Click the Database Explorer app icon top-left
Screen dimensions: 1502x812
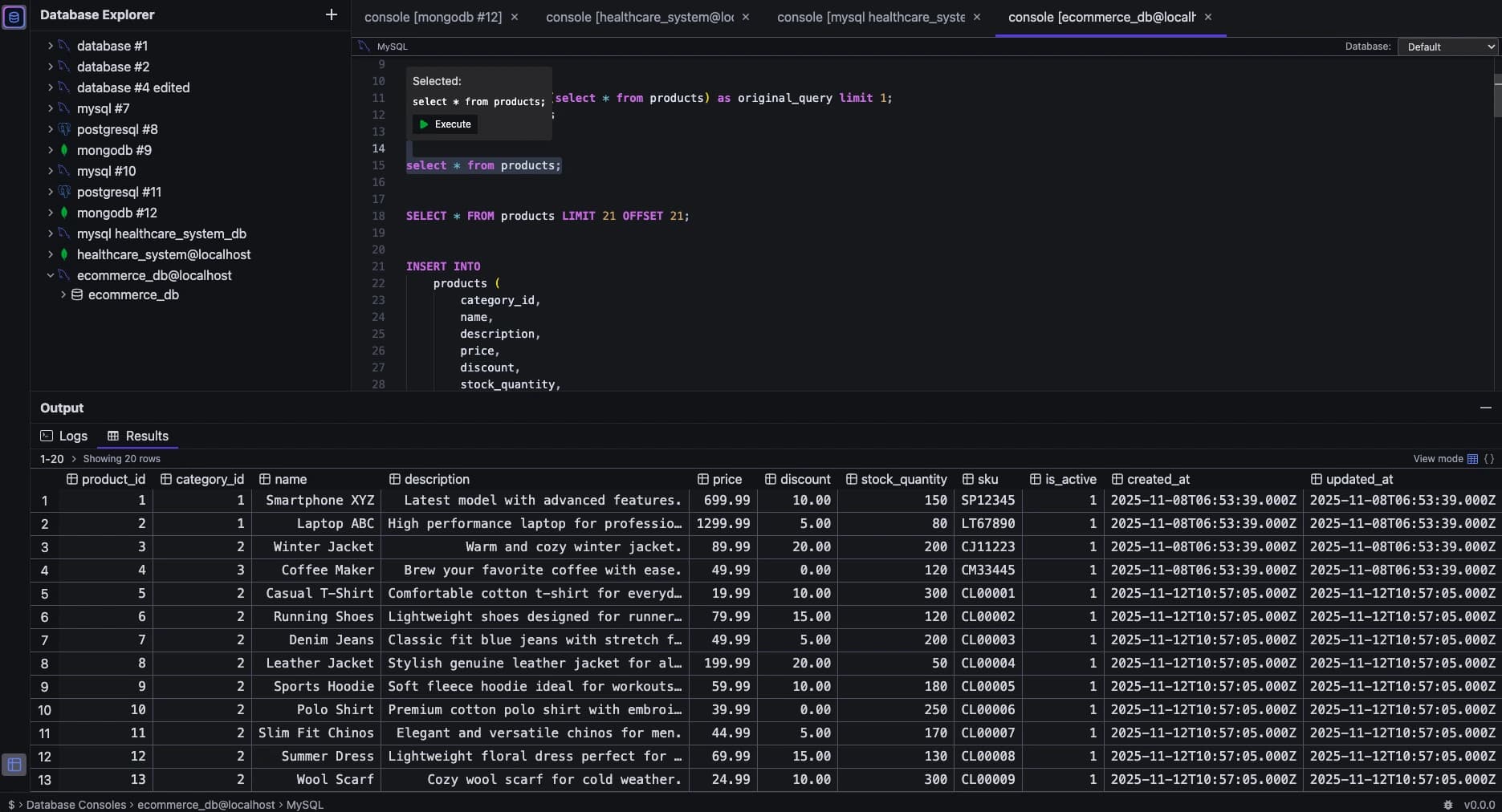pos(14,17)
